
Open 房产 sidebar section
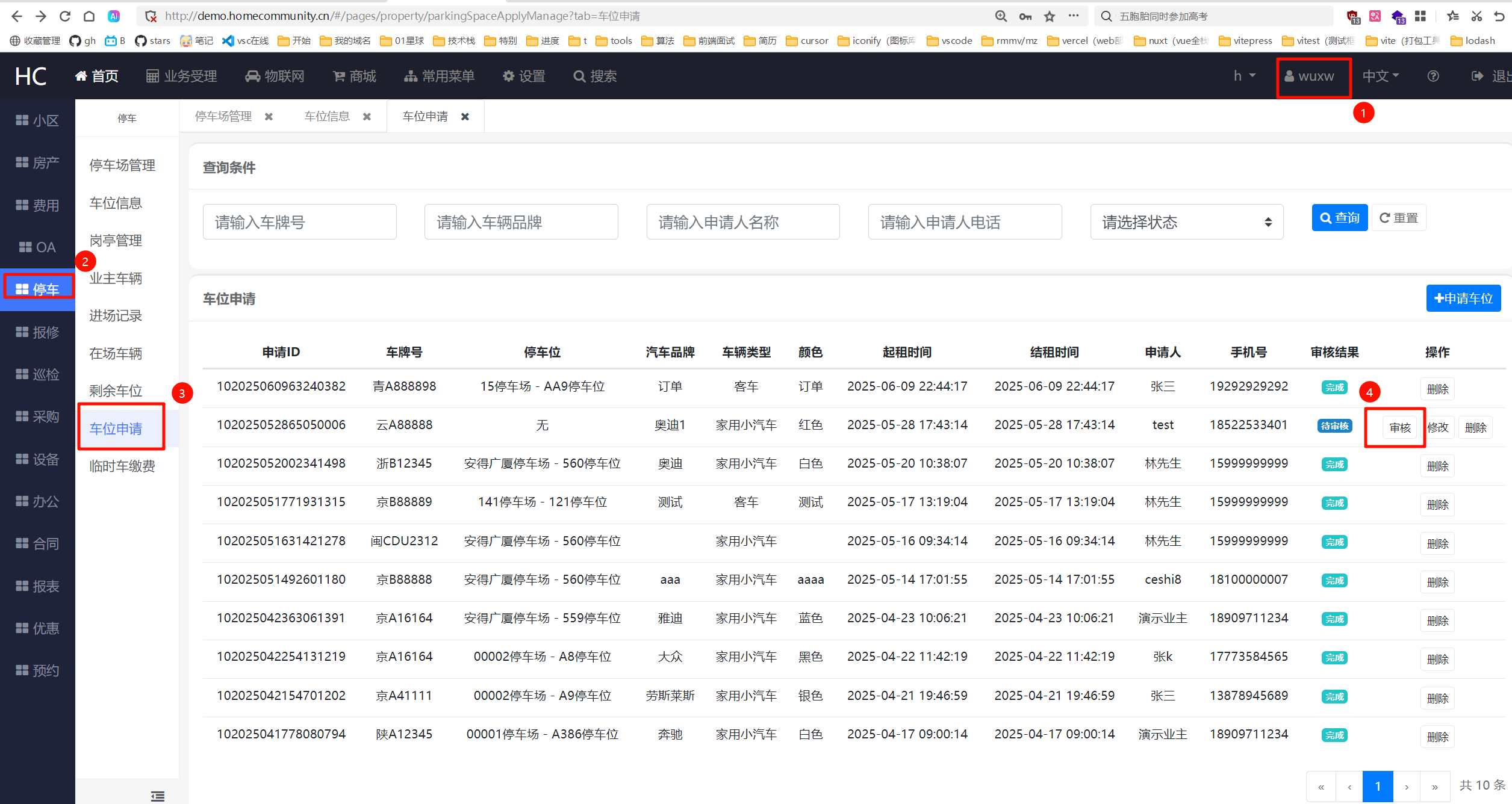(37, 162)
